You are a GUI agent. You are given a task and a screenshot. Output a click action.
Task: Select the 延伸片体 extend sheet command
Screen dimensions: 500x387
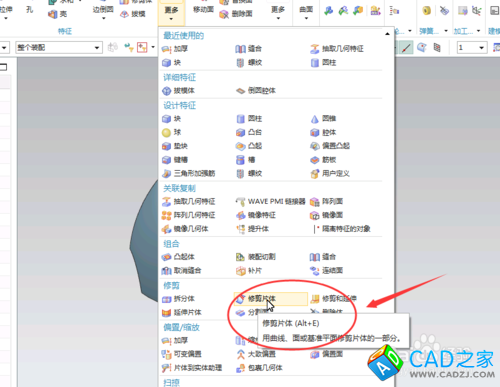(x=182, y=312)
